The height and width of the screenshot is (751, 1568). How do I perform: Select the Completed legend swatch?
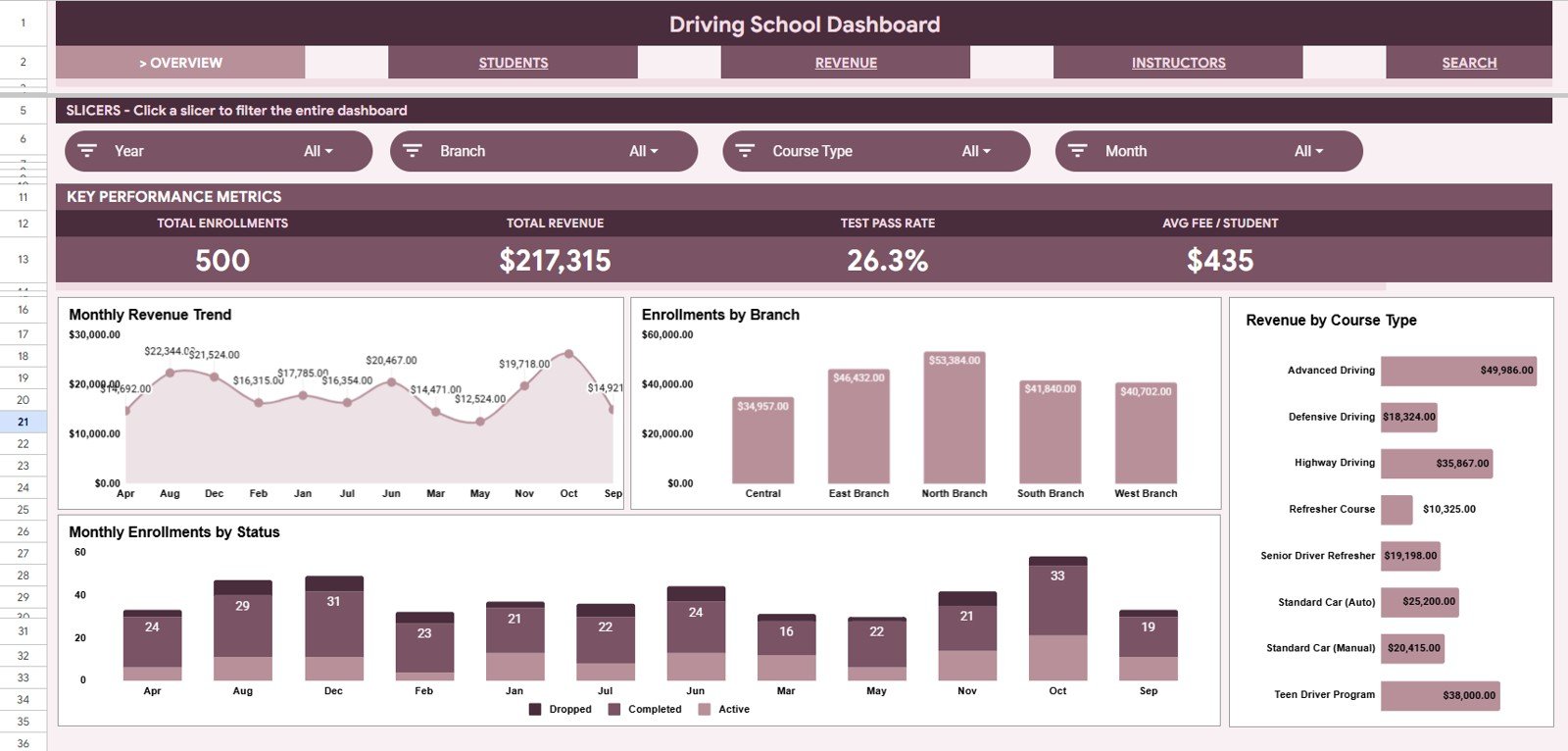(614, 709)
